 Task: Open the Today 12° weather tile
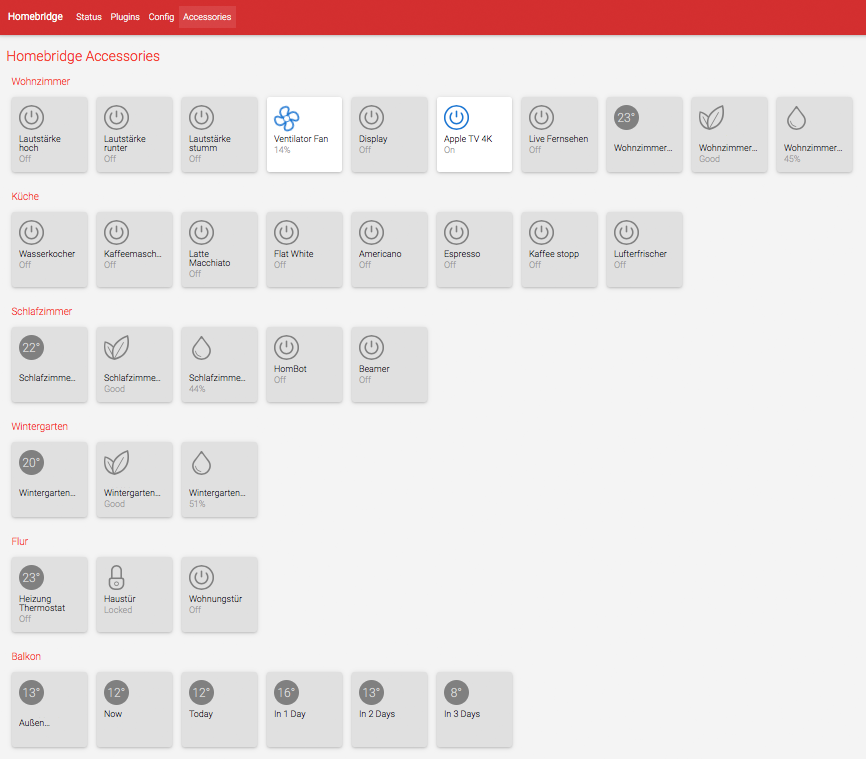[219, 709]
